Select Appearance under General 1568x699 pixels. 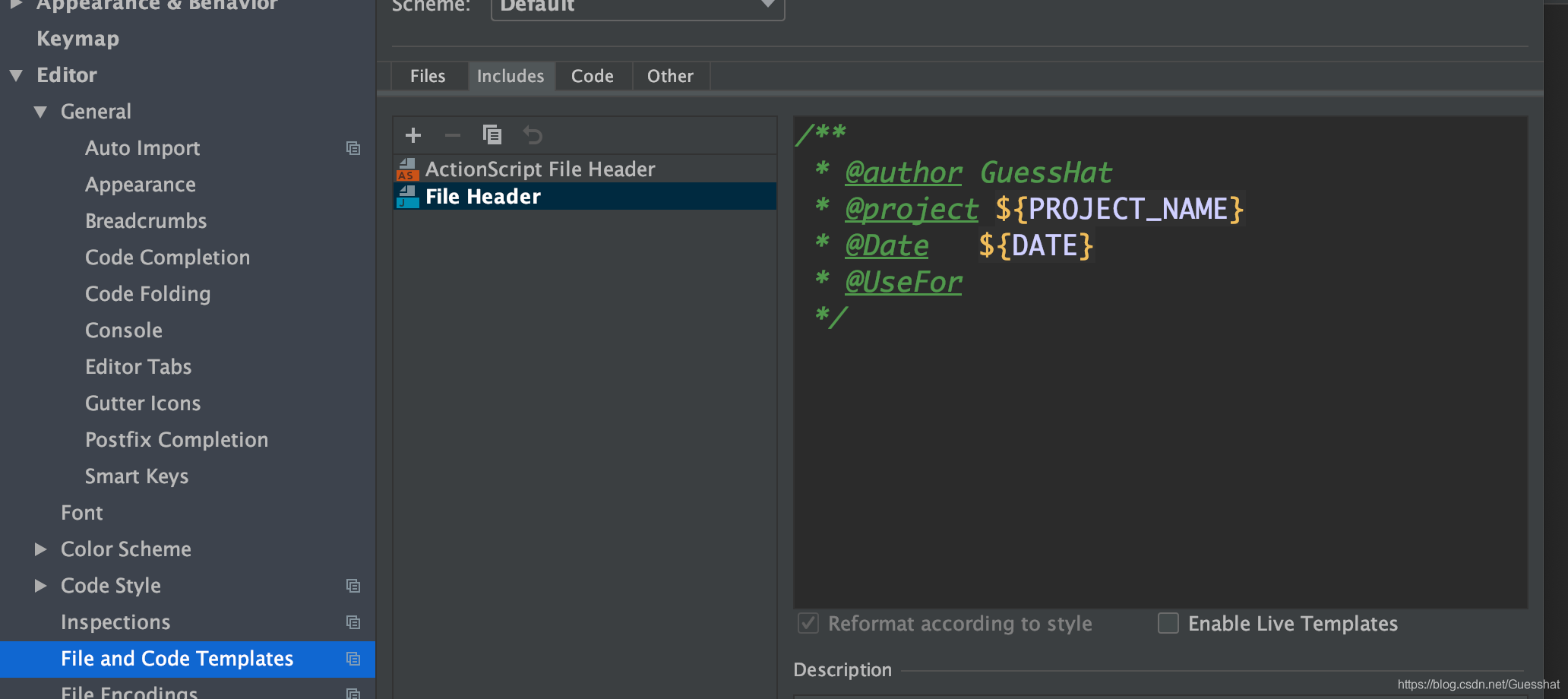point(141,185)
